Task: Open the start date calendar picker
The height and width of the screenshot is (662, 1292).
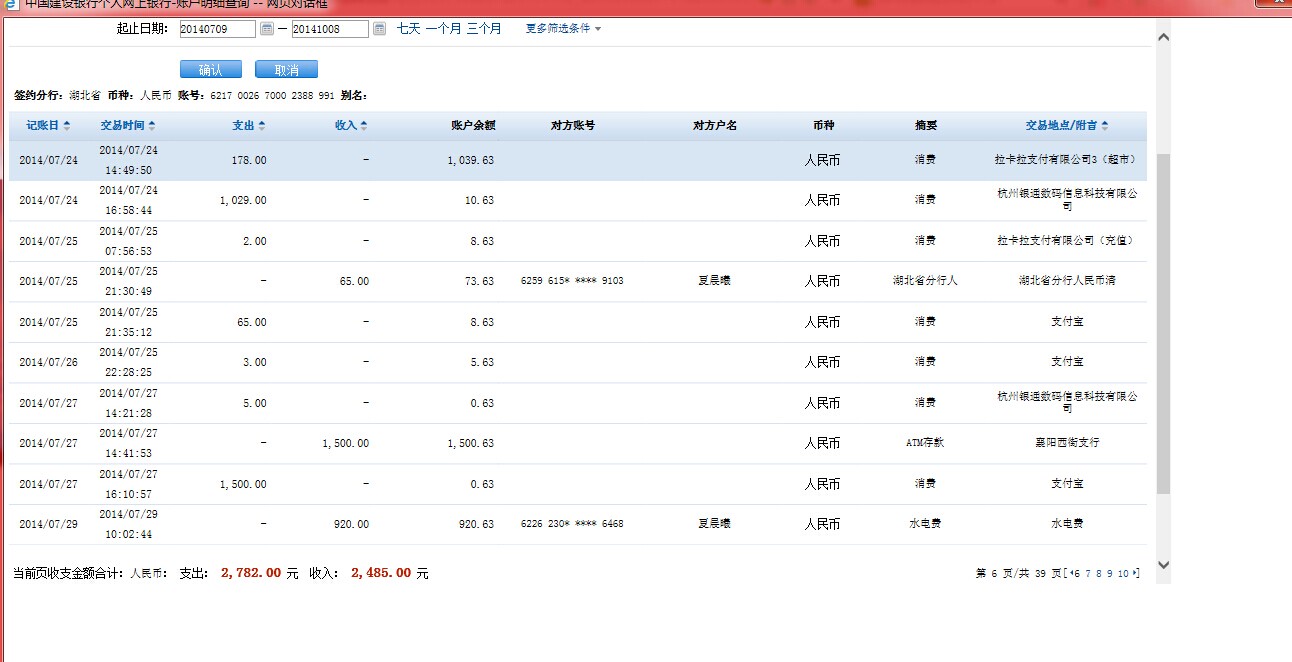Action: (x=267, y=29)
